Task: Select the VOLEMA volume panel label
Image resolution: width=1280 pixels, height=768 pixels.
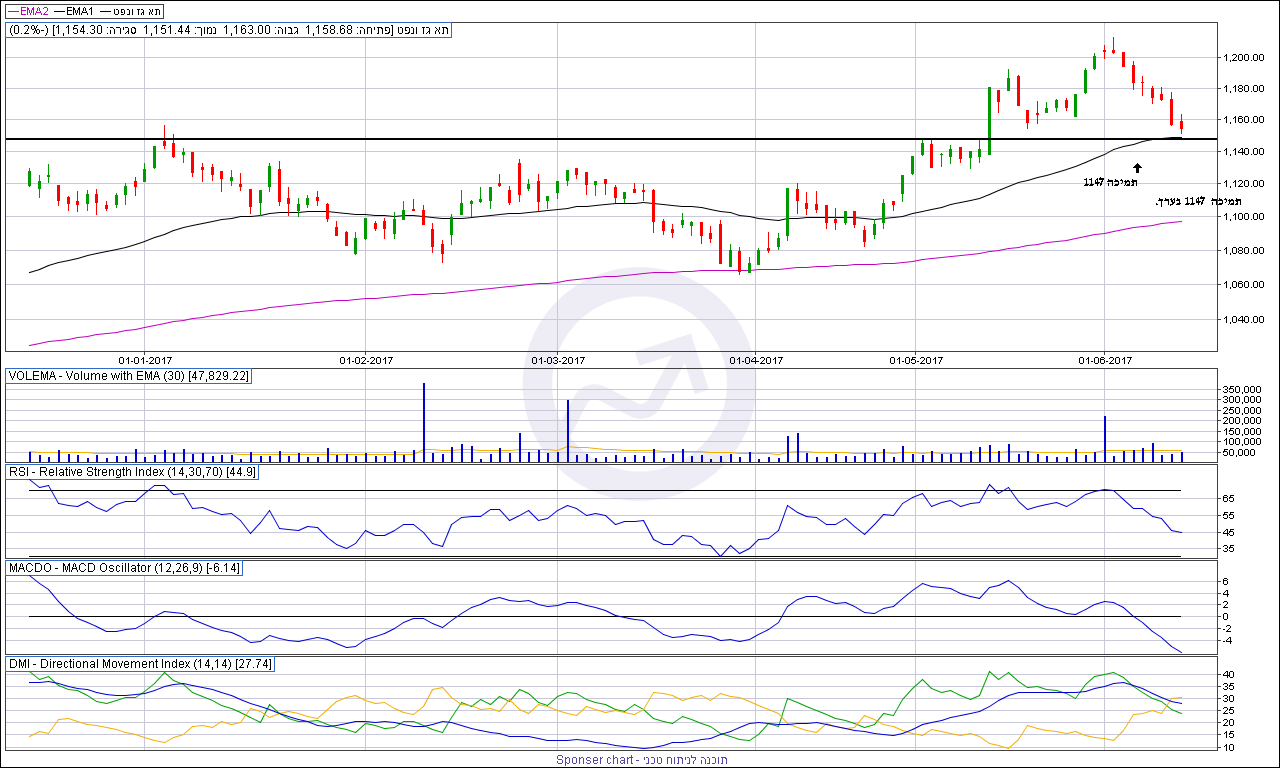Action: click(129, 376)
